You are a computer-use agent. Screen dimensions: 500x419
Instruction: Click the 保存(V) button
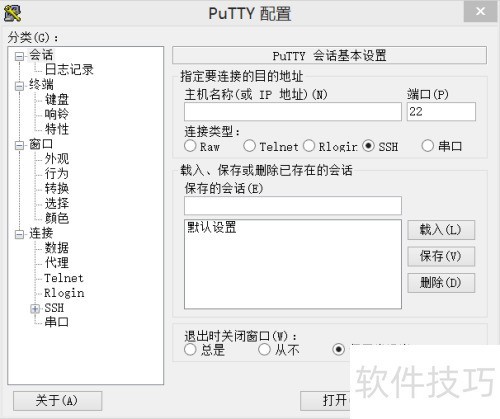[x=441, y=256]
